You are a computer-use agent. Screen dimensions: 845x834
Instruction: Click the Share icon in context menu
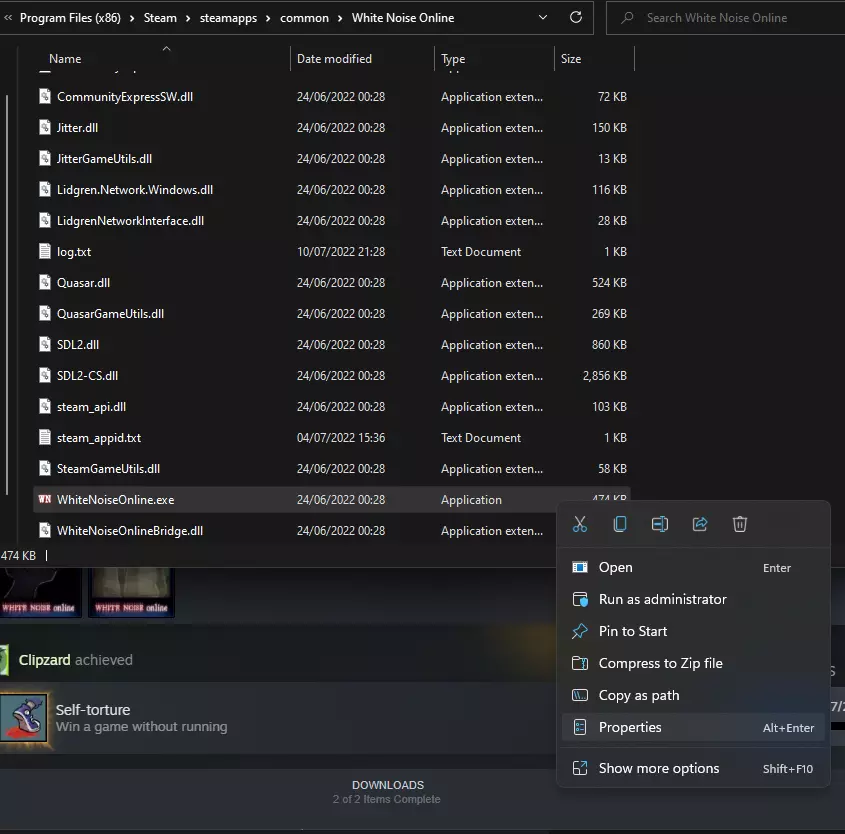pos(700,524)
